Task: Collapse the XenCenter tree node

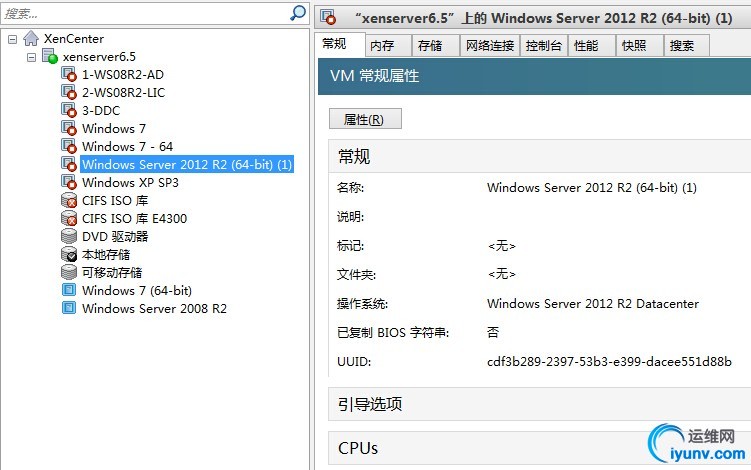Action: click(12, 39)
